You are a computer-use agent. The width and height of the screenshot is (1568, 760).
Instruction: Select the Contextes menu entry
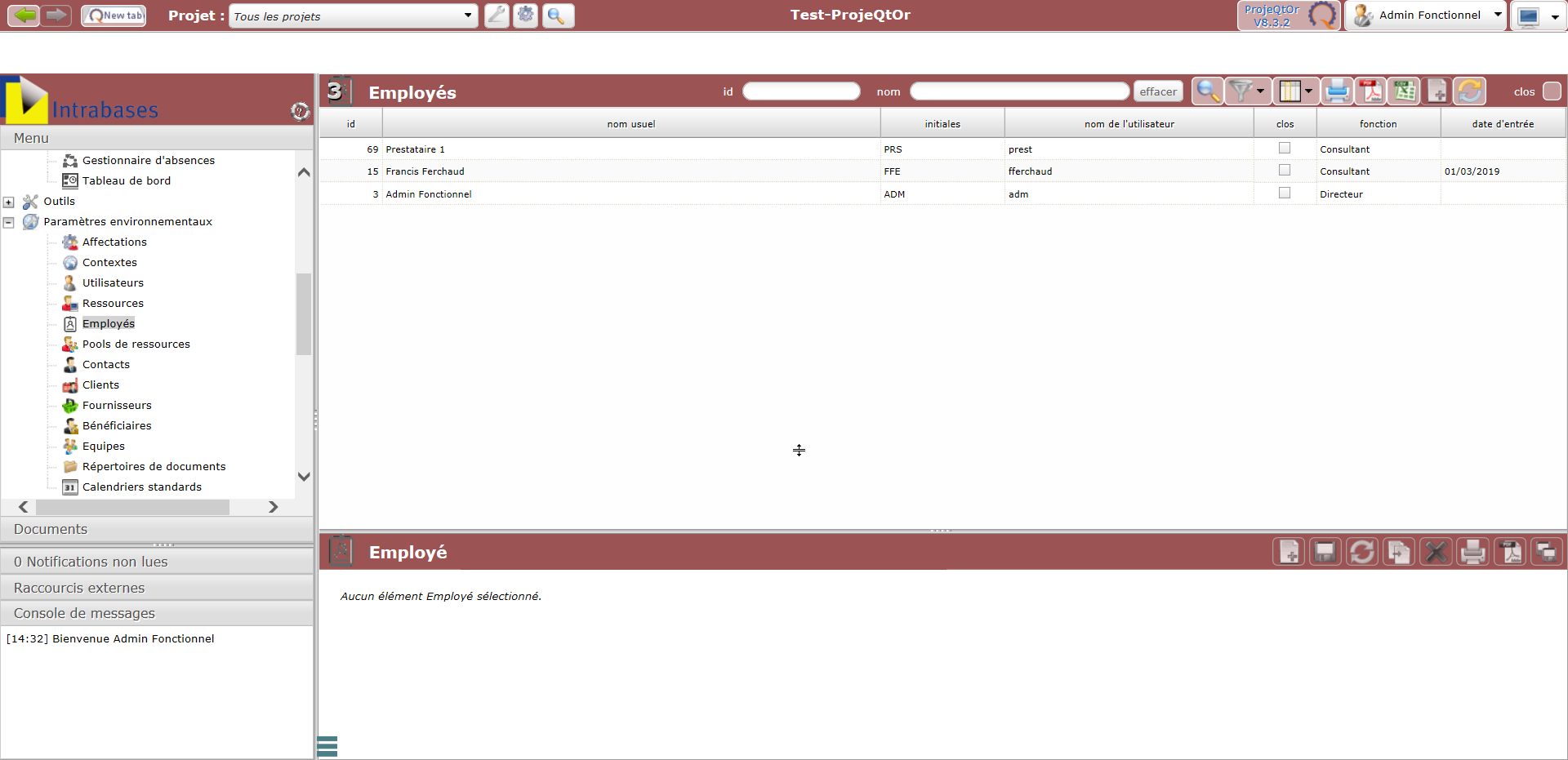pos(109,263)
